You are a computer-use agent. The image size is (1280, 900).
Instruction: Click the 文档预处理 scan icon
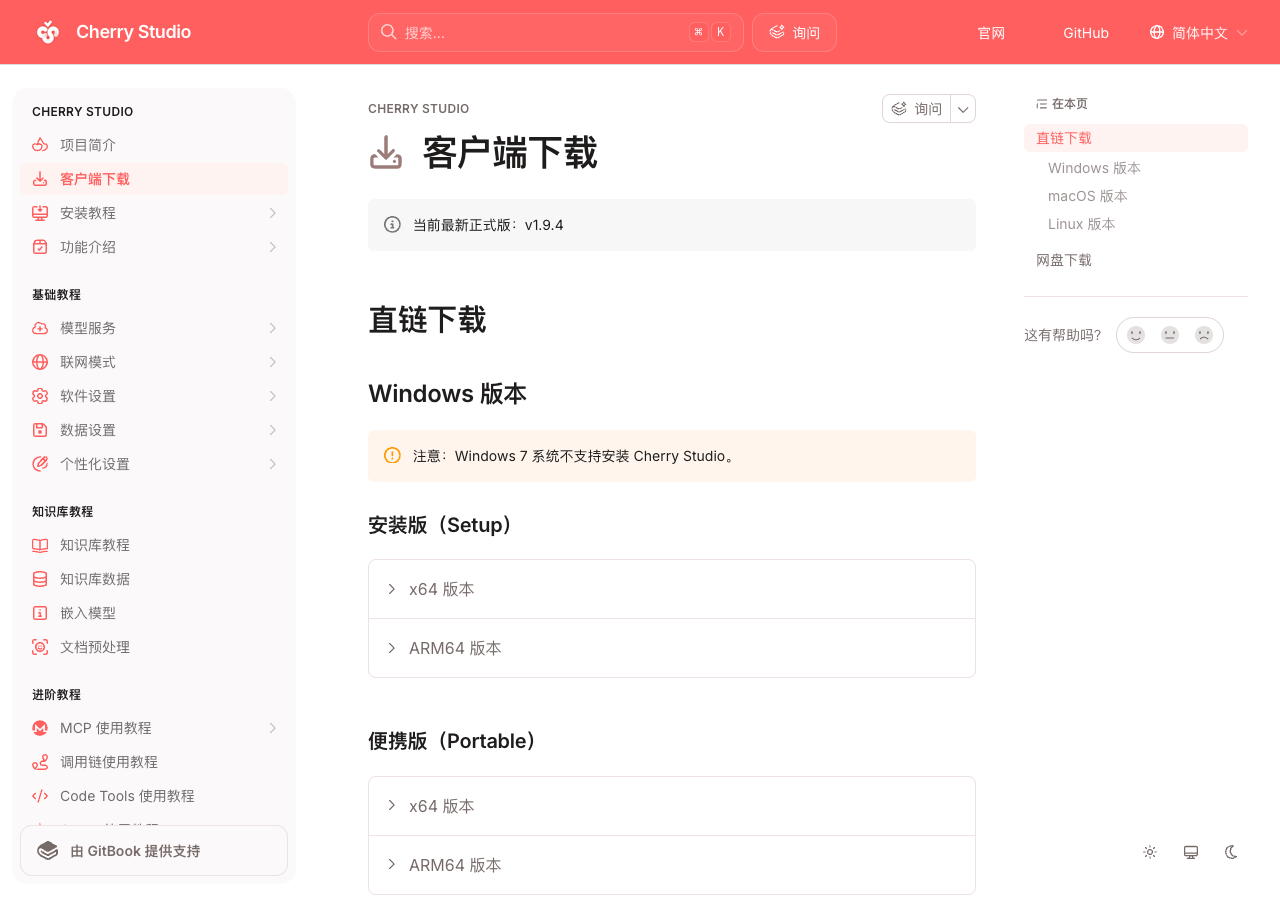(x=40, y=647)
